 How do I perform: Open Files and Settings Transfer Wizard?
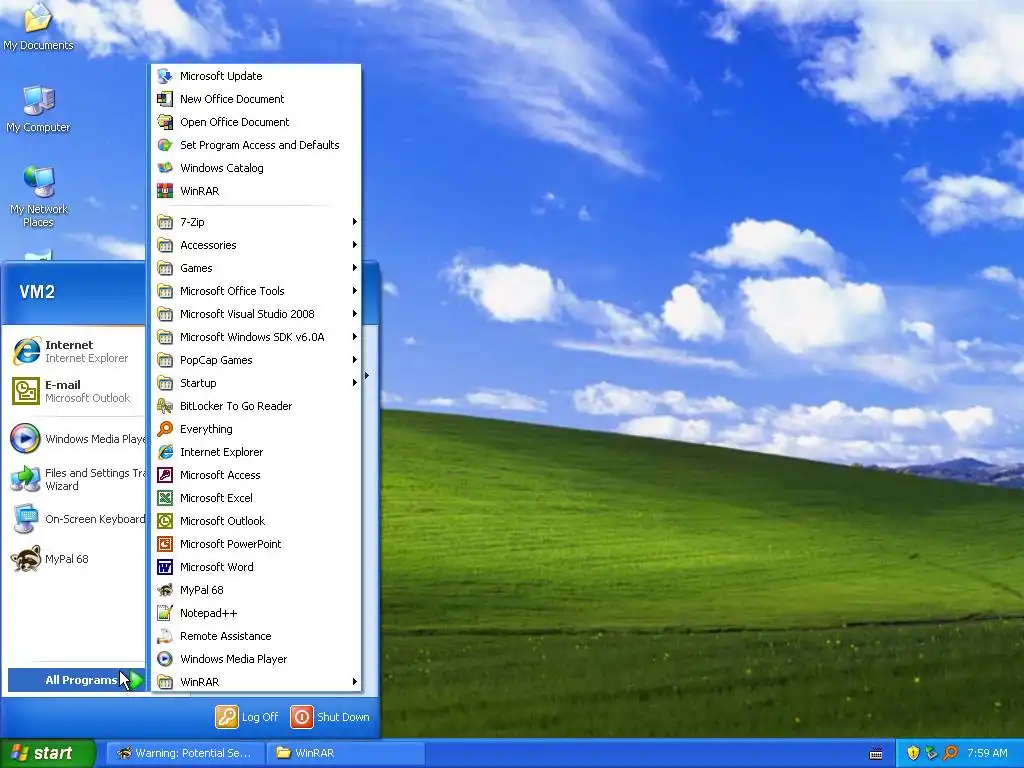click(76, 479)
